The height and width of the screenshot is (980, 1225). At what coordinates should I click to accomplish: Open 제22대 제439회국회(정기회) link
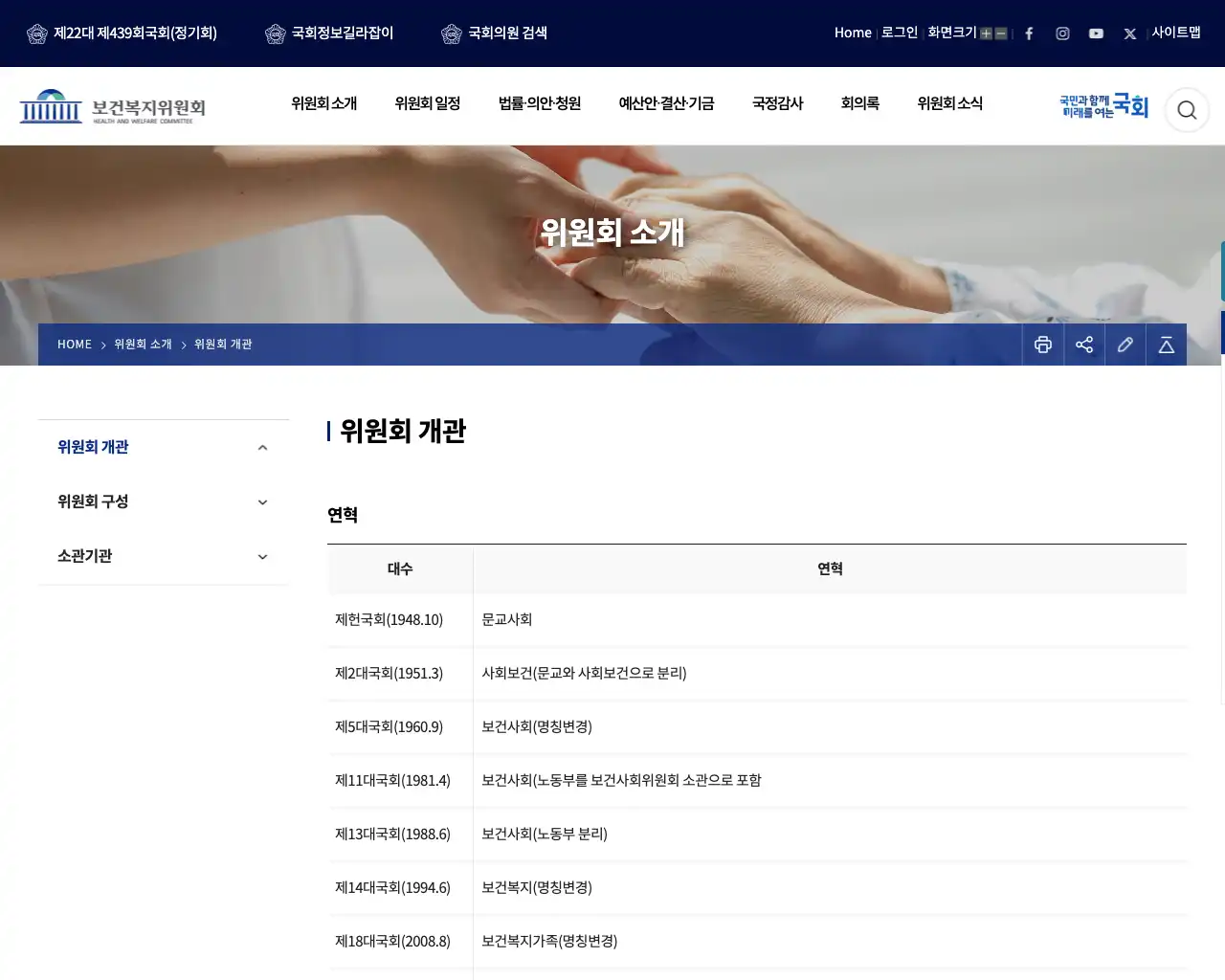tap(135, 33)
